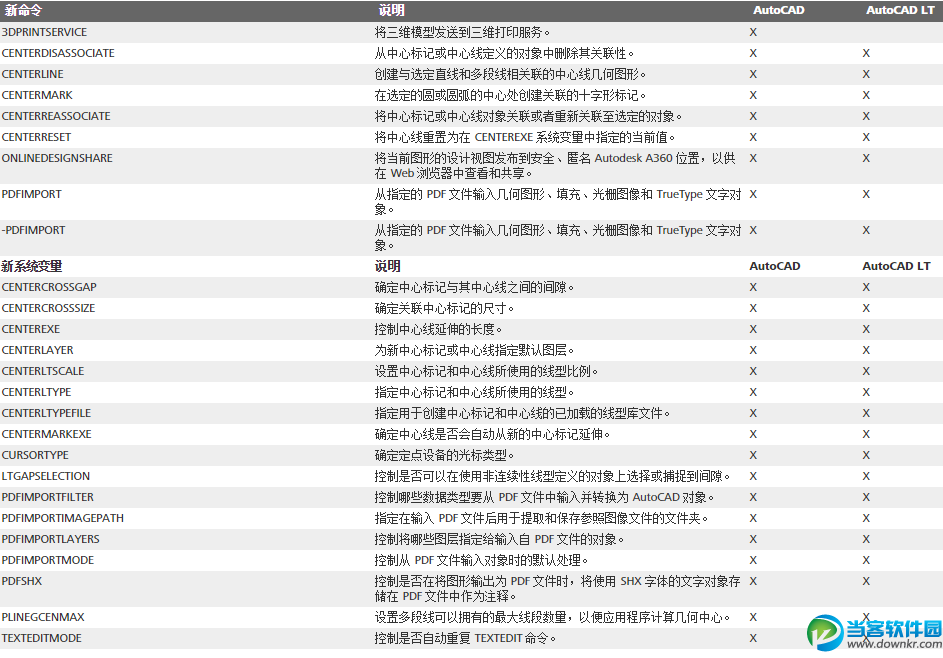
Task: Select the CENTEREXE system variable name
Action: pos(31,330)
